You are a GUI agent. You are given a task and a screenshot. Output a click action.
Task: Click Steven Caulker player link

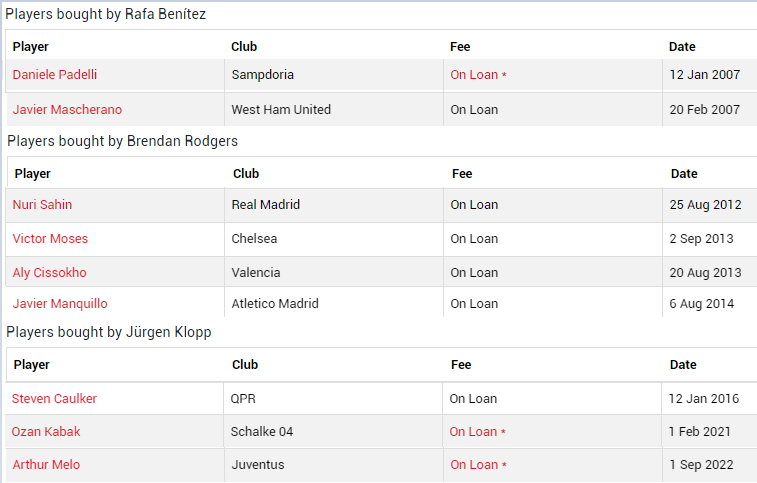54,398
